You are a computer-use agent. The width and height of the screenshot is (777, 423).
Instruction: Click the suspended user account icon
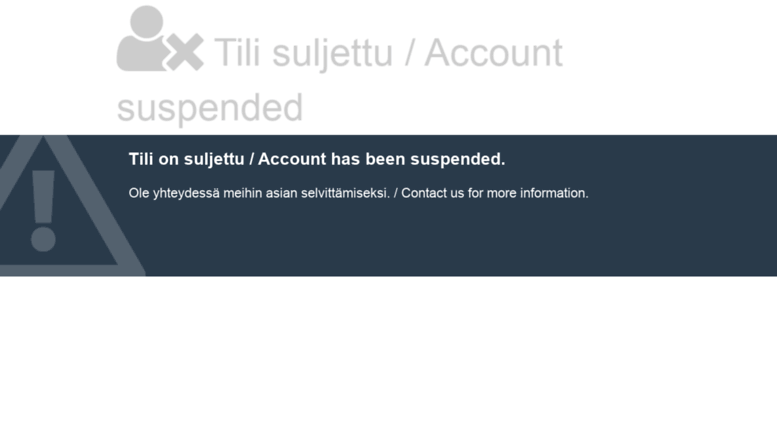coord(160,39)
